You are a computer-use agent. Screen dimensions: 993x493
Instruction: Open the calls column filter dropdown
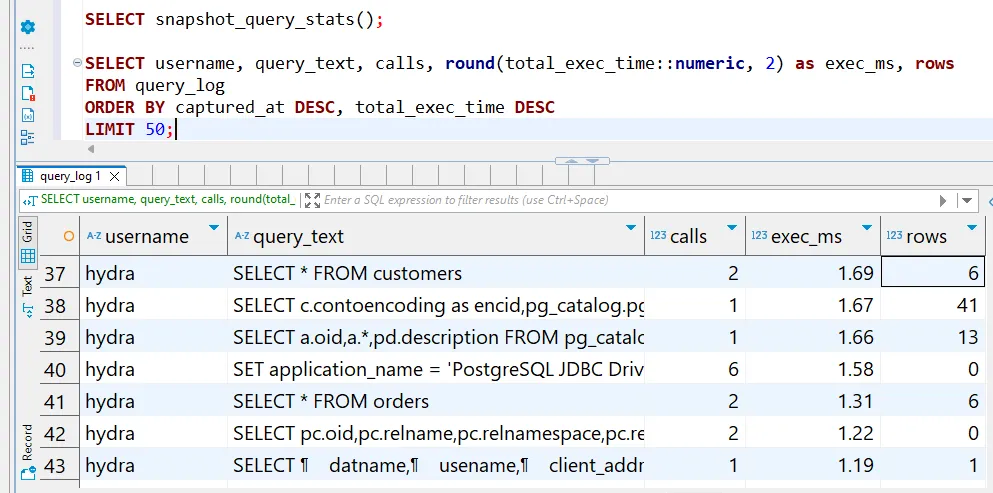point(732,227)
